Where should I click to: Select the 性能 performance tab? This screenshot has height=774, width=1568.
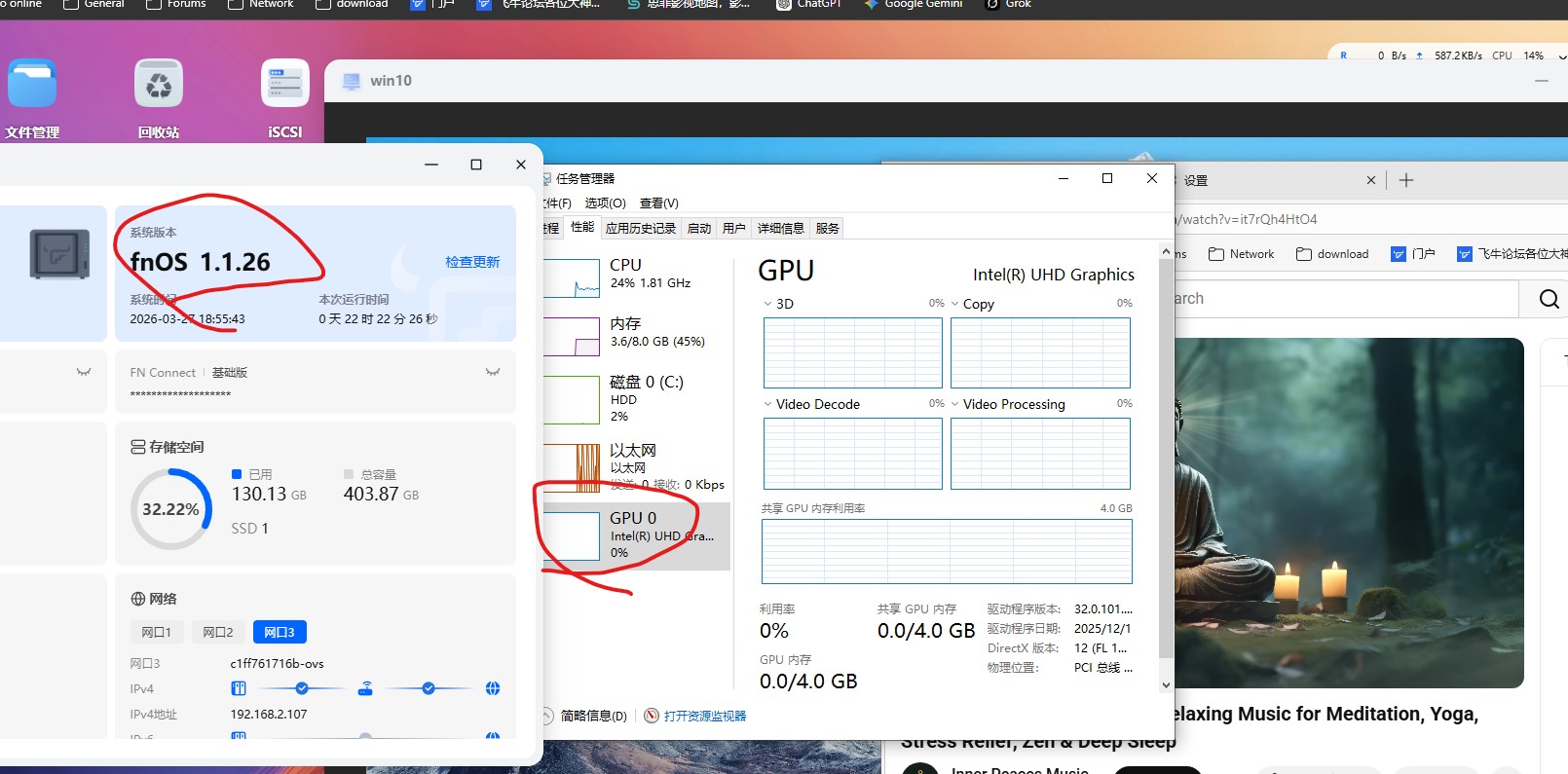[x=582, y=227]
